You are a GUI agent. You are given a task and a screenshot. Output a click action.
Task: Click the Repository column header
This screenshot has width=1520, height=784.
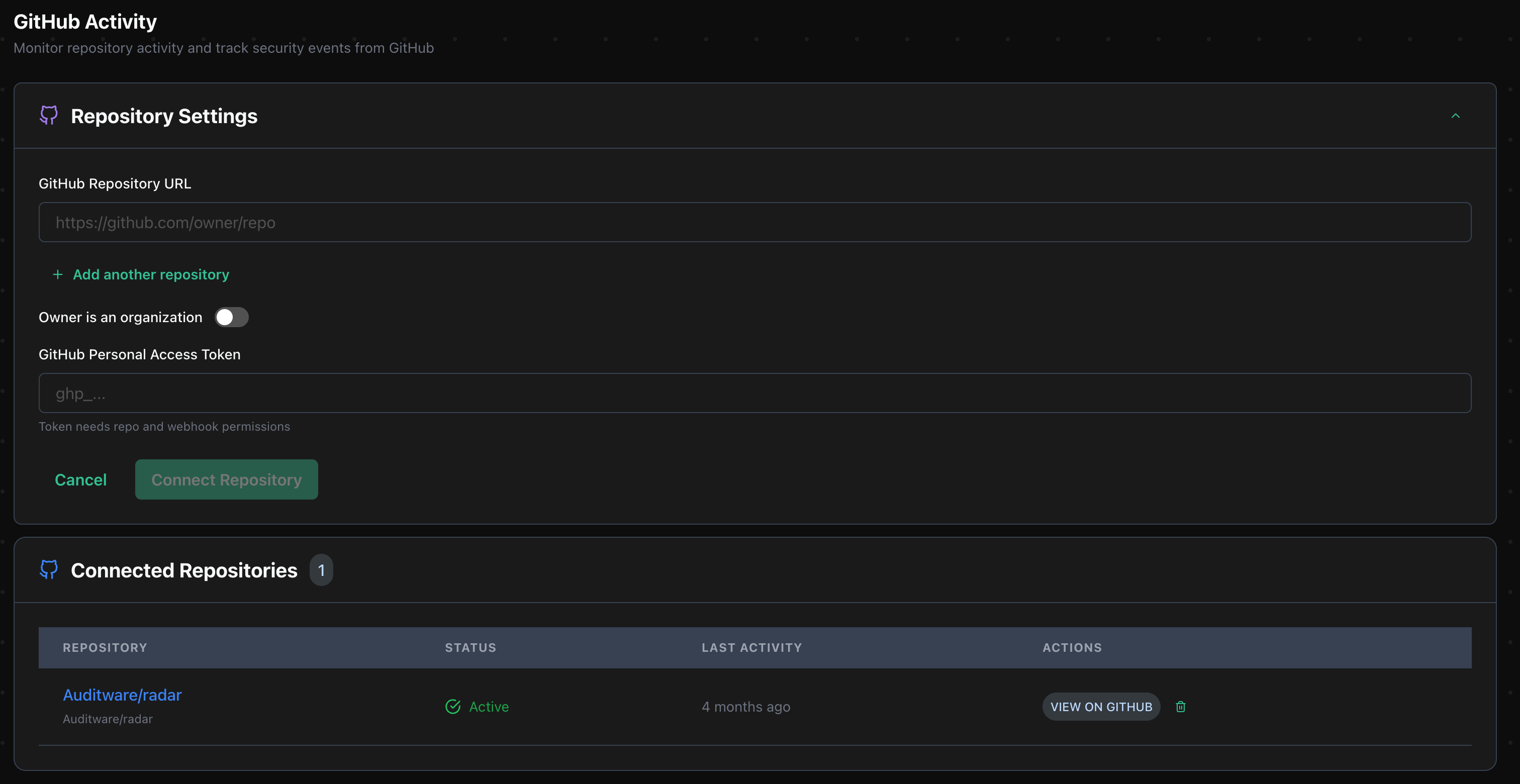(x=105, y=648)
